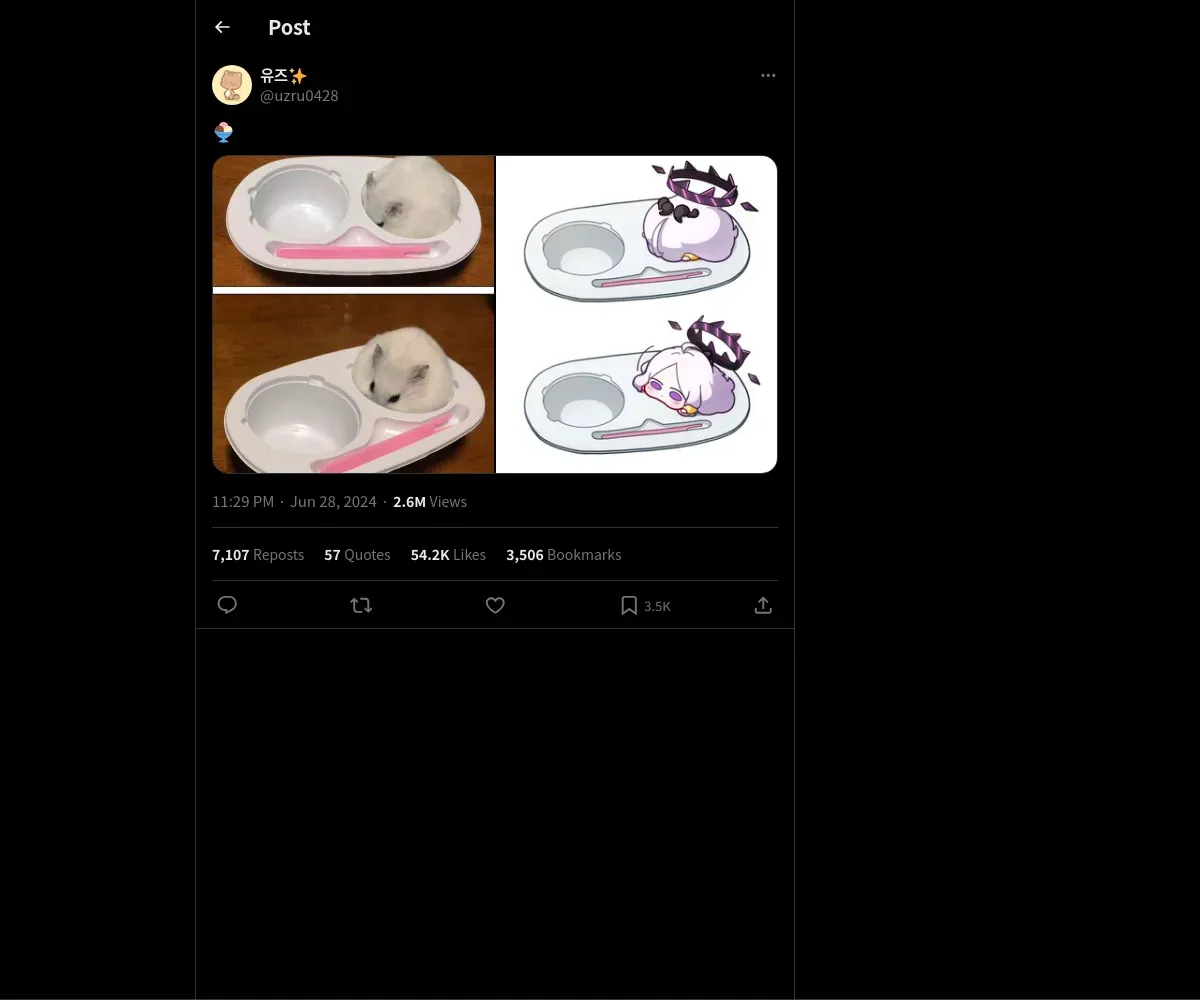1200x1000 pixels.
Task: Open the author's profile avatar
Action: [x=232, y=85]
